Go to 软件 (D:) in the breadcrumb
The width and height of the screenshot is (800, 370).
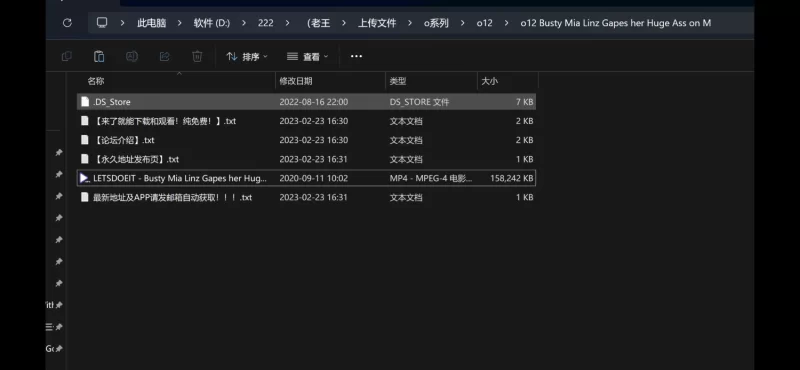click(x=212, y=23)
